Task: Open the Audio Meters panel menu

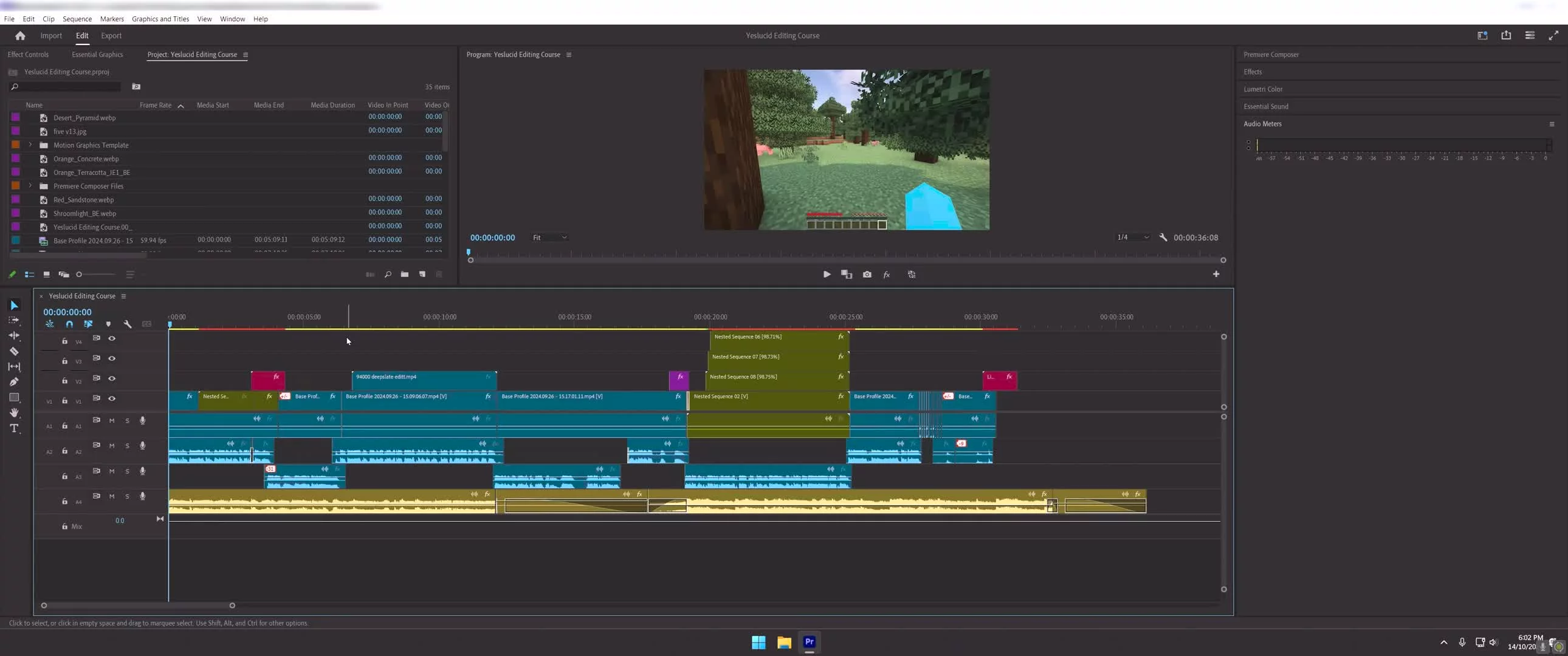Action: 1552,124
